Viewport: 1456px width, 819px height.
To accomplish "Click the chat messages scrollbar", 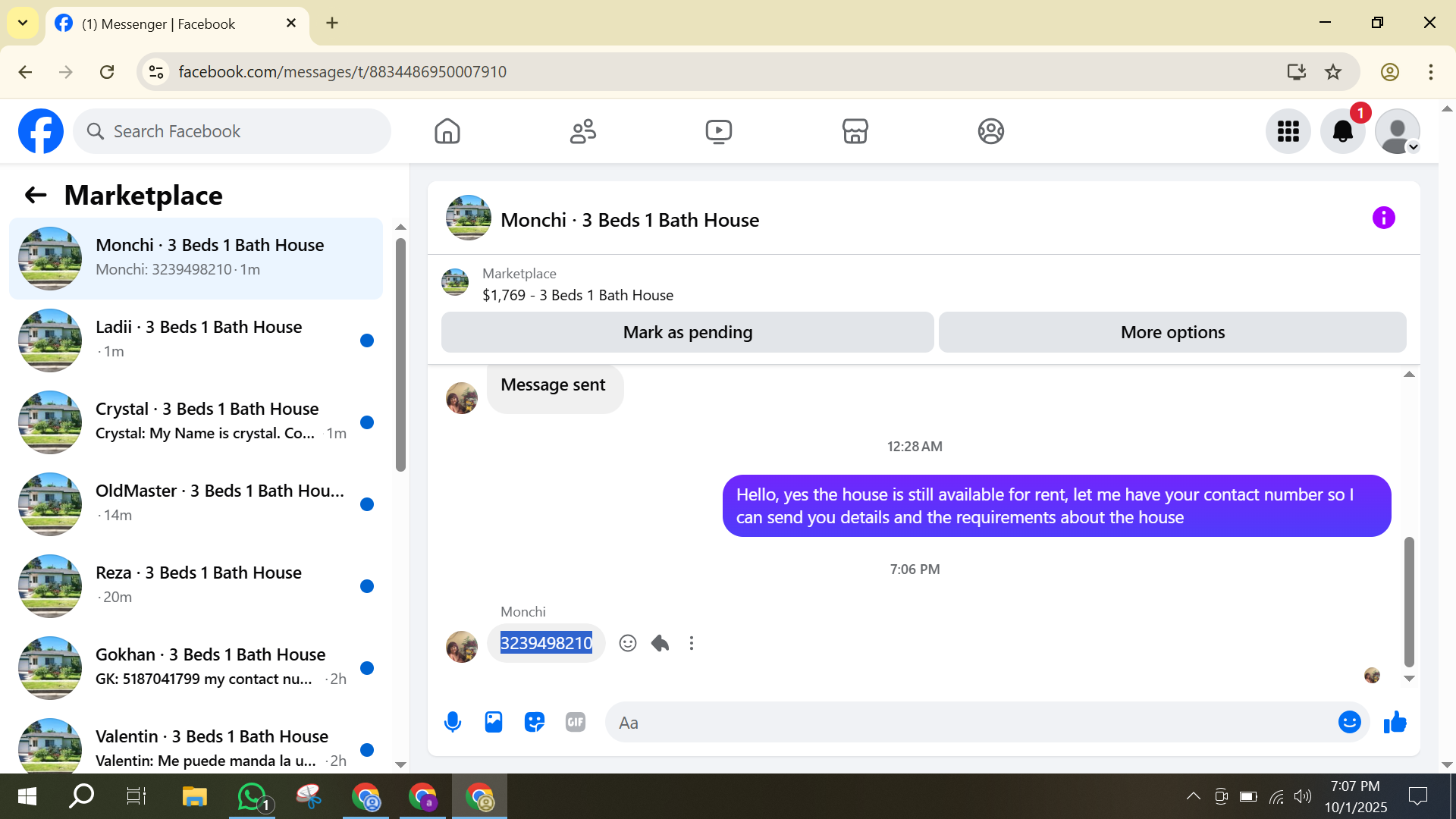I will [1409, 601].
